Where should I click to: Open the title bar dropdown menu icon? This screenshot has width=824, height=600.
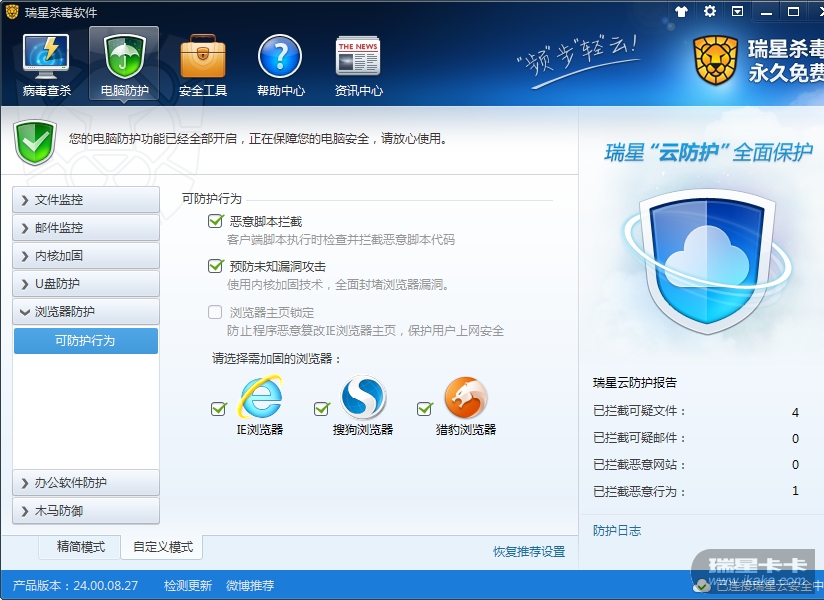point(738,11)
